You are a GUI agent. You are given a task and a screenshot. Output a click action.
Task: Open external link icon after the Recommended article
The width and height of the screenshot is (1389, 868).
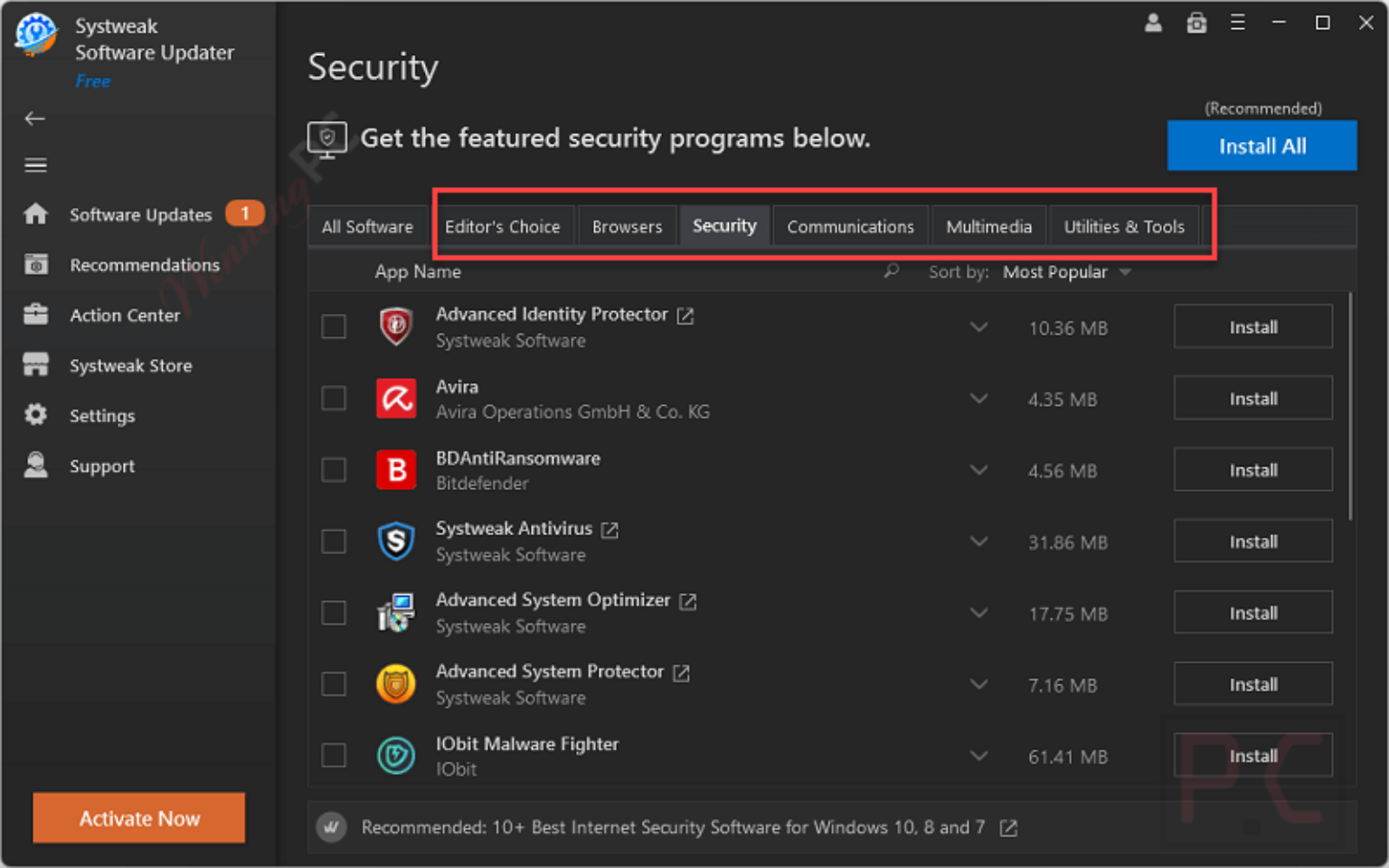pyautogui.click(x=1008, y=828)
